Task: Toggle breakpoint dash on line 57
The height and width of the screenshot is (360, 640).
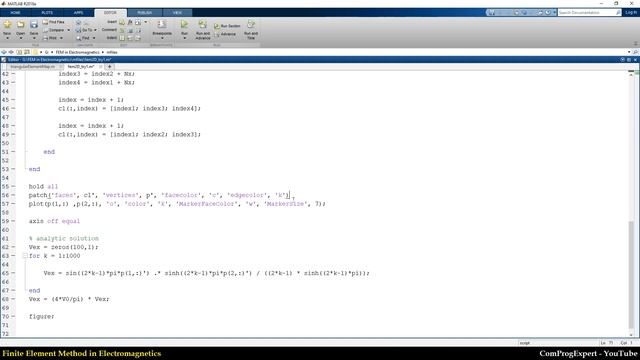Action: [x=13, y=204]
